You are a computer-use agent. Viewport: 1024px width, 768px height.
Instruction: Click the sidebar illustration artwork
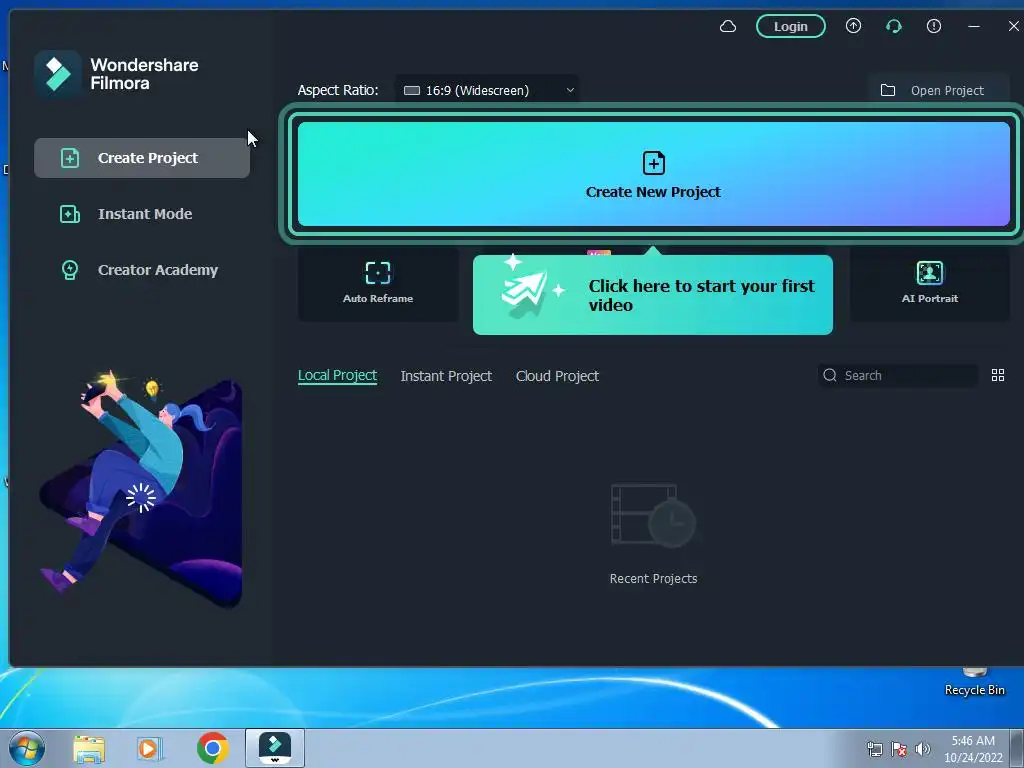pyautogui.click(x=141, y=489)
